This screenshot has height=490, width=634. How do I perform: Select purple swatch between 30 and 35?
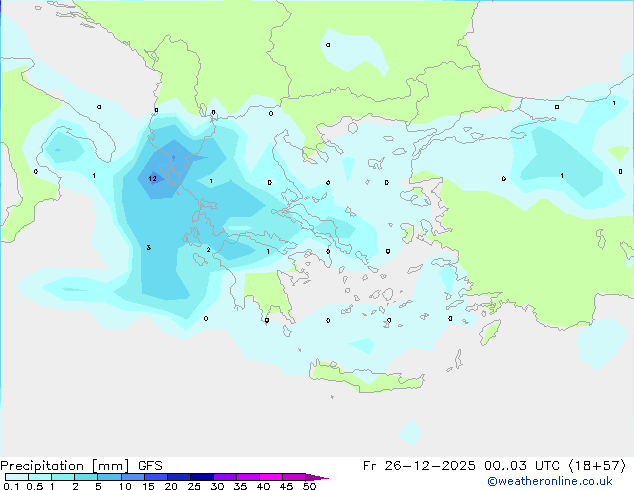(x=225, y=477)
